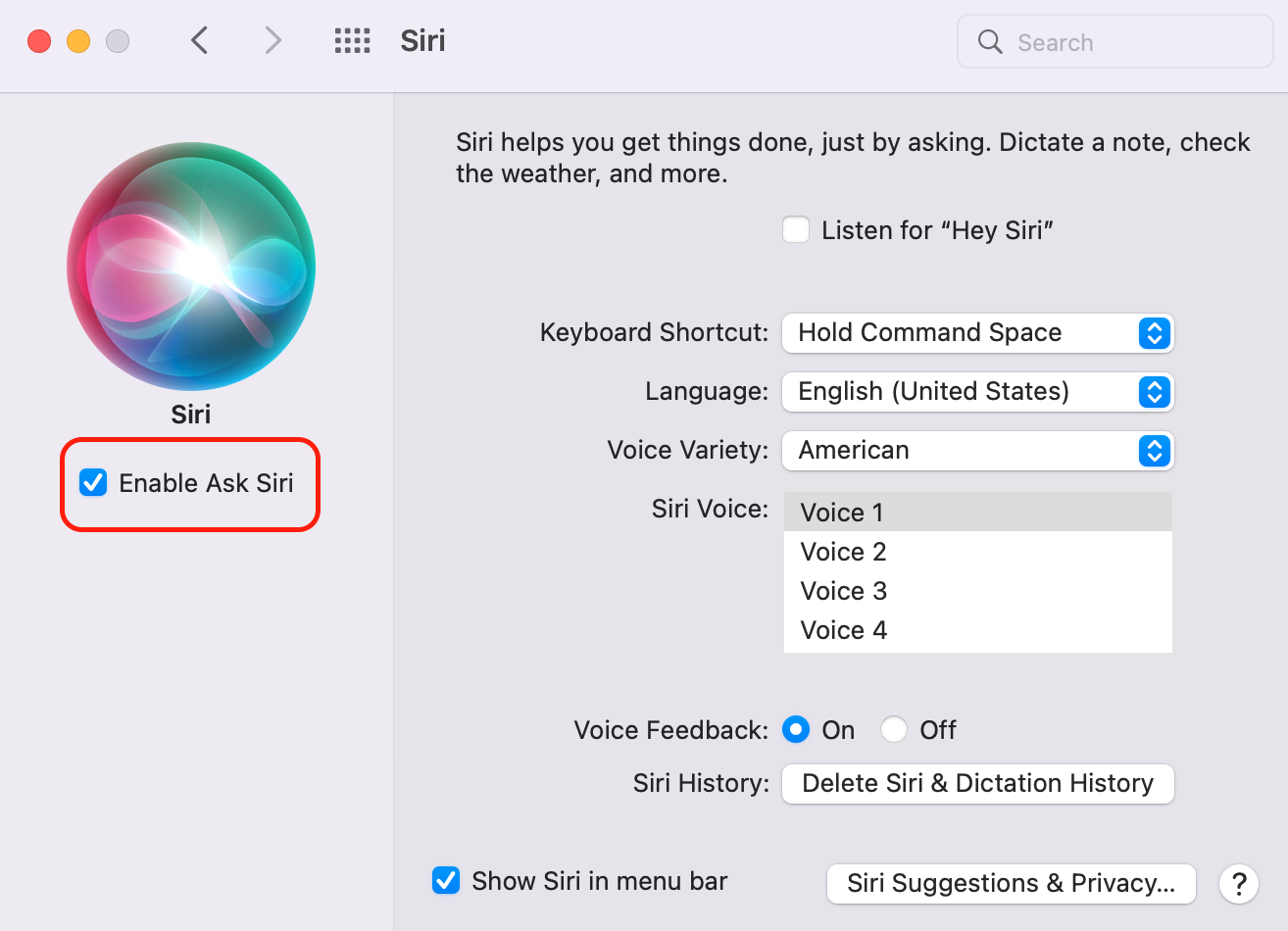Image resolution: width=1288 pixels, height=931 pixels.
Task: Click the back navigation arrow
Action: 200,40
